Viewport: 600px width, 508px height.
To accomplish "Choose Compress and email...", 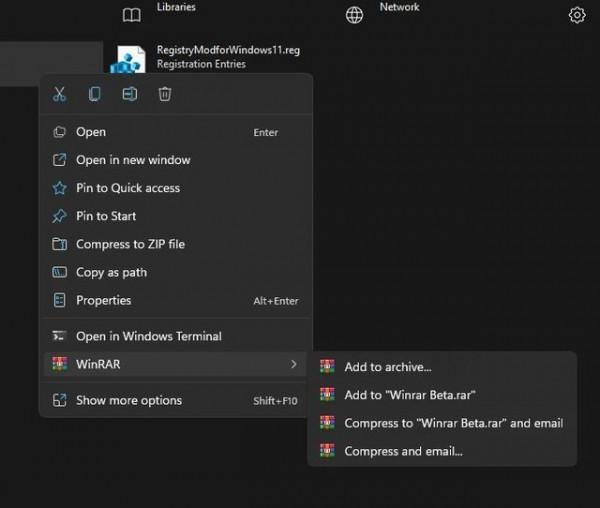I will (442, 451).
